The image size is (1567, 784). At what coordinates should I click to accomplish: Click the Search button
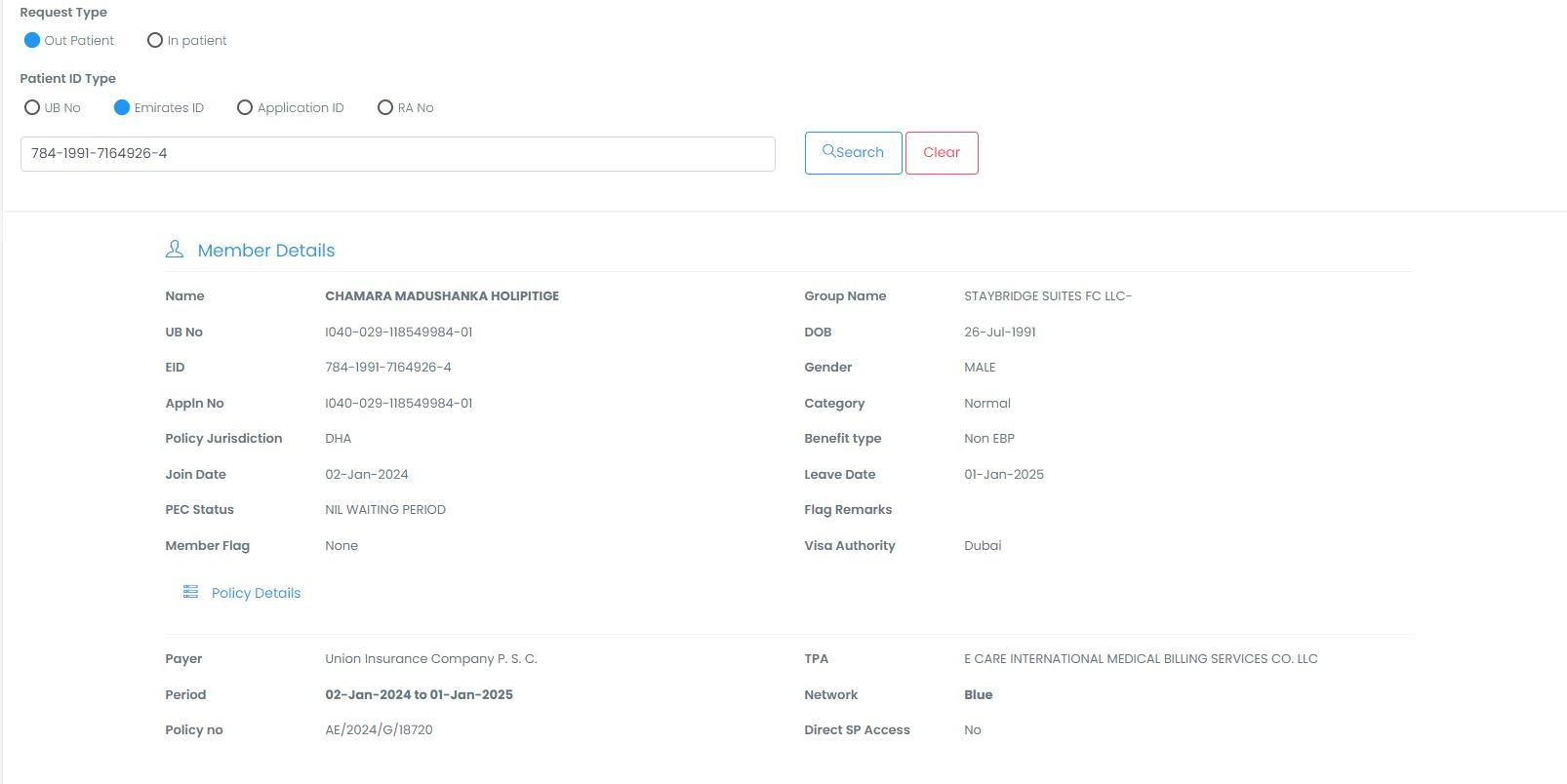click(x=854, y=153)
